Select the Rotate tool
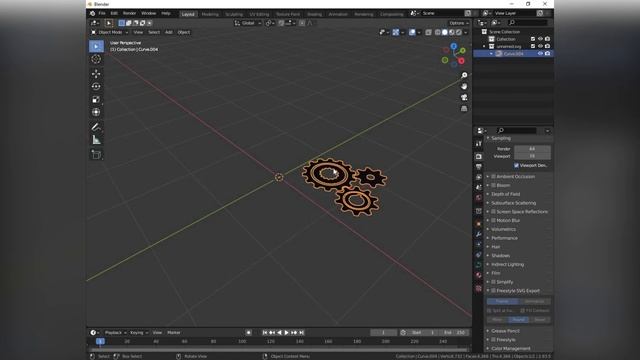The image size is (640, 360). [x=96, y=87]
